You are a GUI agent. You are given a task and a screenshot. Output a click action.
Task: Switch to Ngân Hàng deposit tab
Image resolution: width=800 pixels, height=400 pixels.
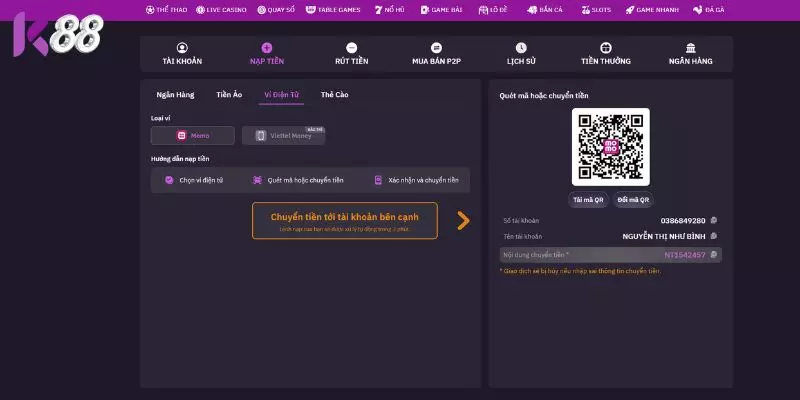click(x=175, y=94)
